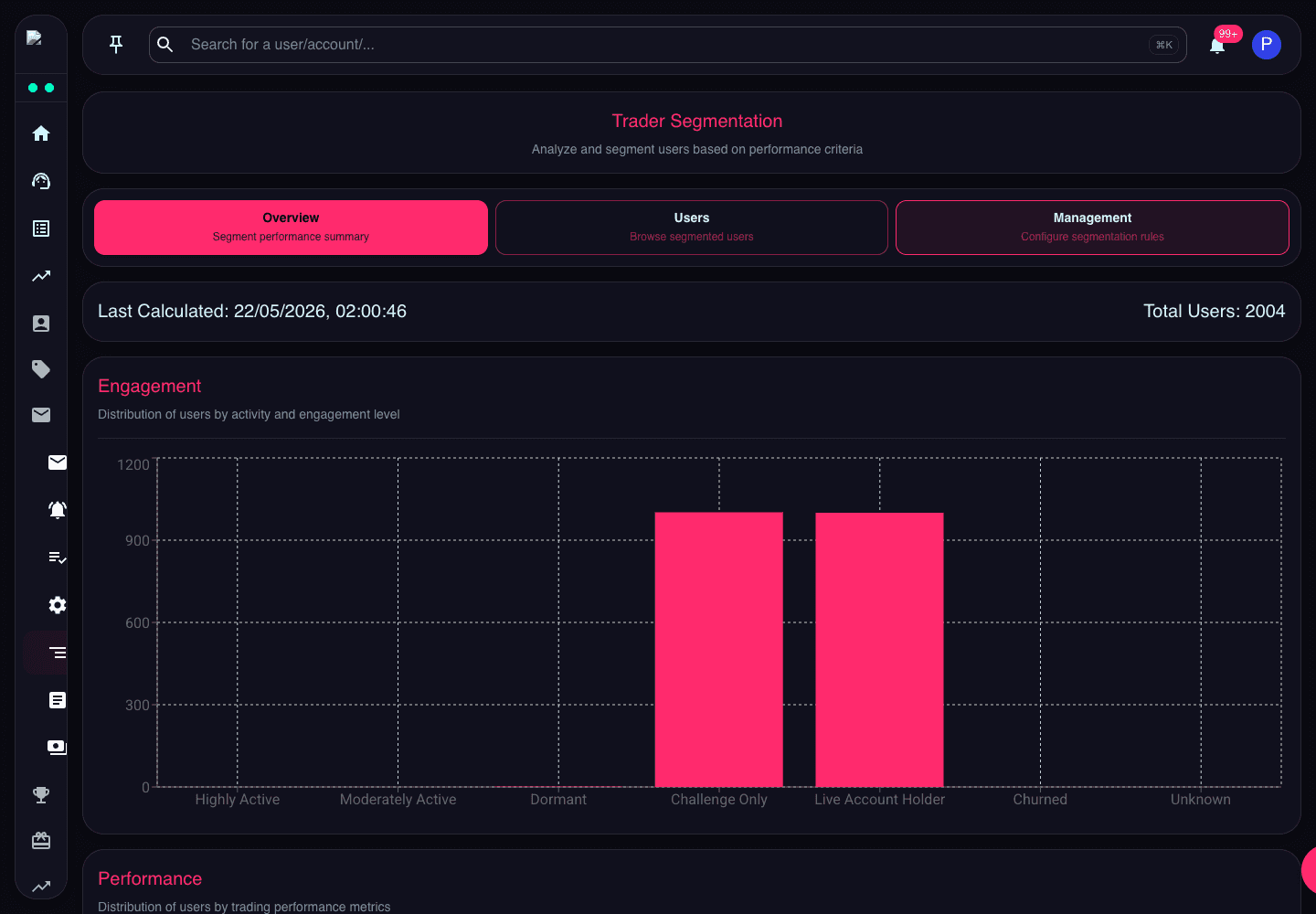Click the 600 y-axis value
This screenshot has width=1316, height=914.
[x=137, y=623]
